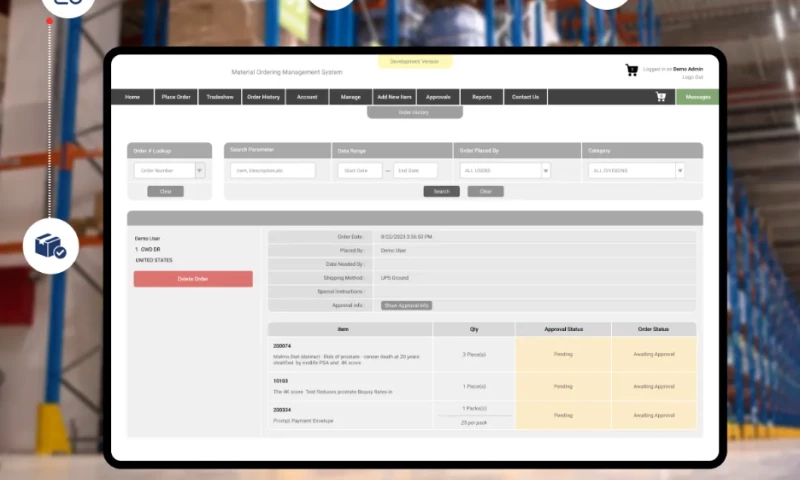This screenshot has height=480, width=800.
Task: Click the Start Date field
Action: (360, 170)
